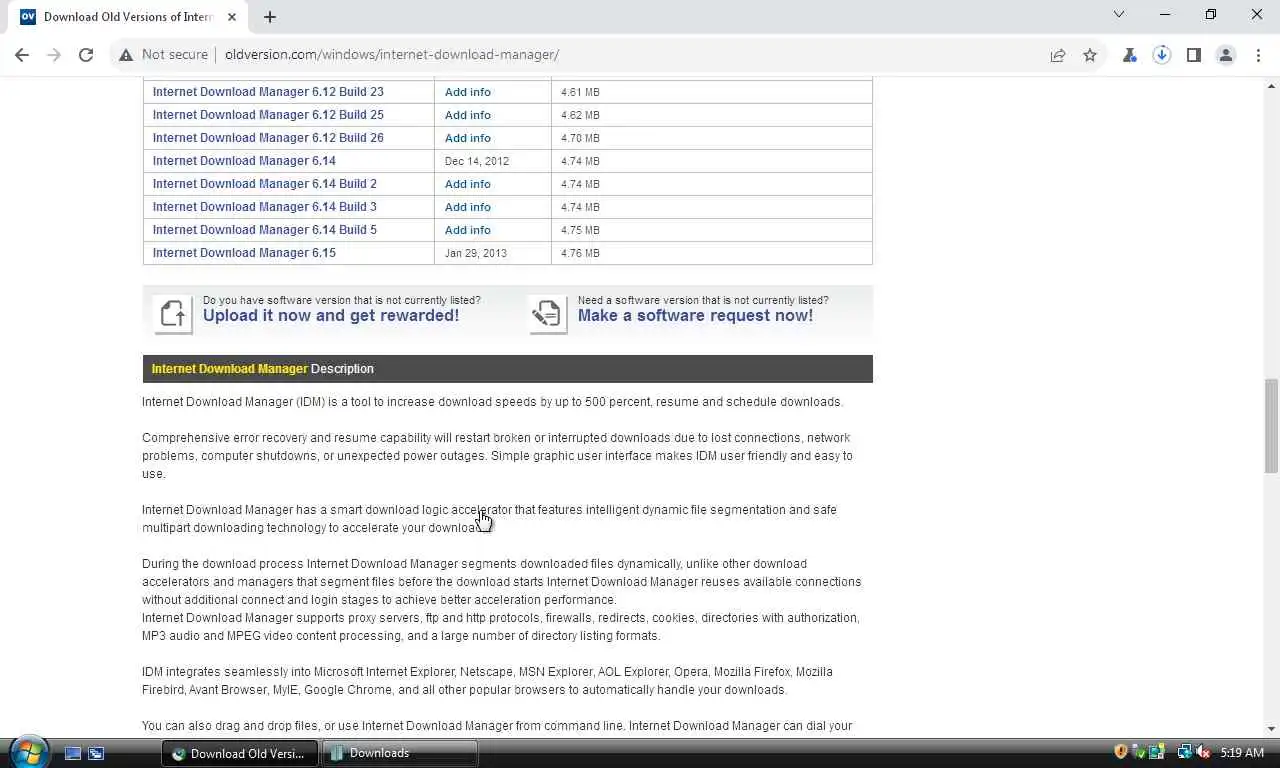Click Add info for 6.14 Build 5
This screenshot has width=1280, height=768.
coord(467,230)
